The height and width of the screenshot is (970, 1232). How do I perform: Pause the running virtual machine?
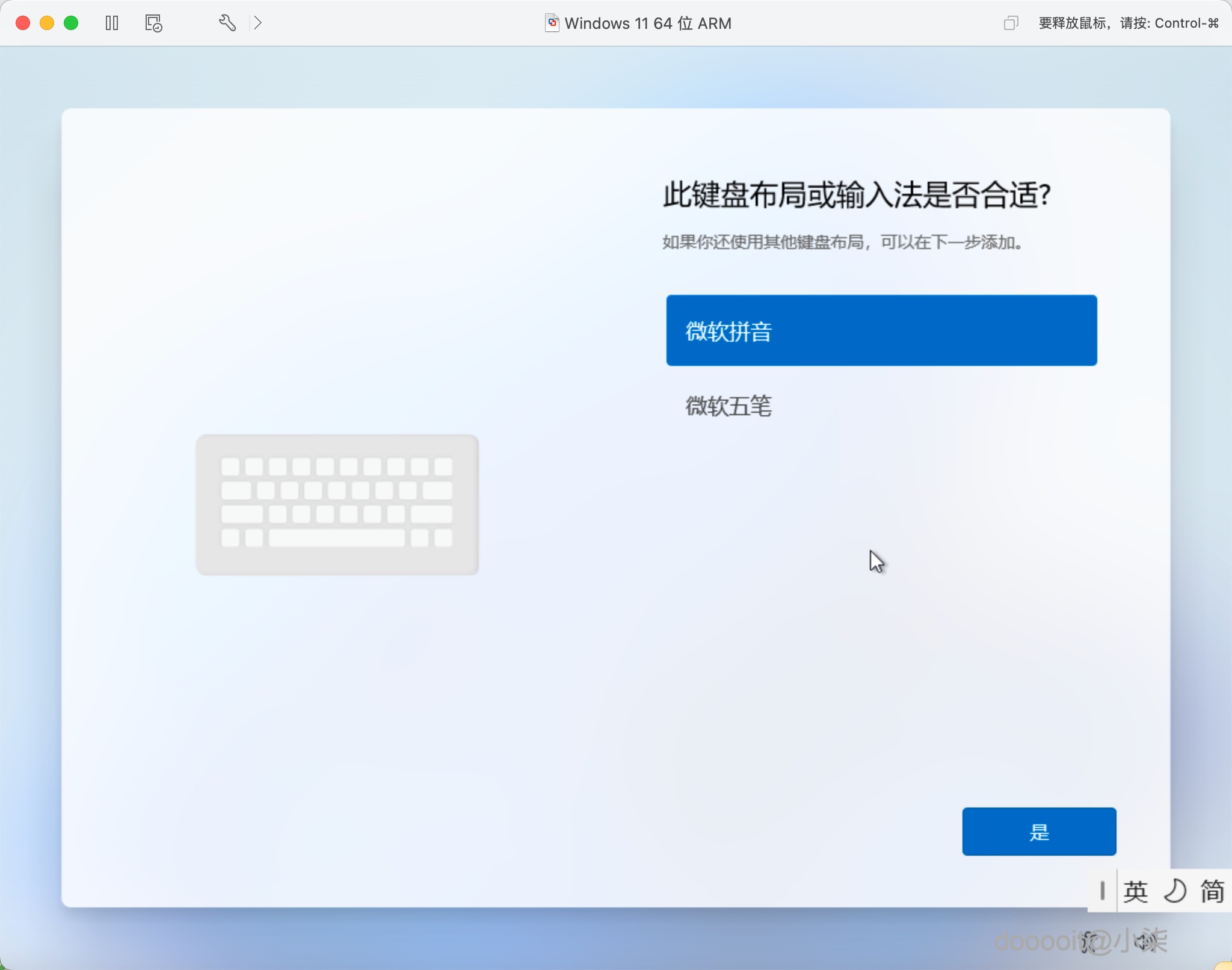tap(112, 23)
